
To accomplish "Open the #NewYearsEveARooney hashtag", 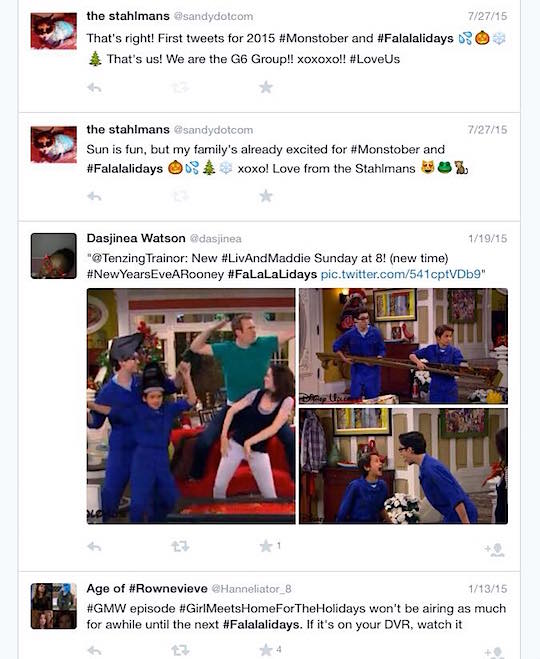I will (155, 274).
